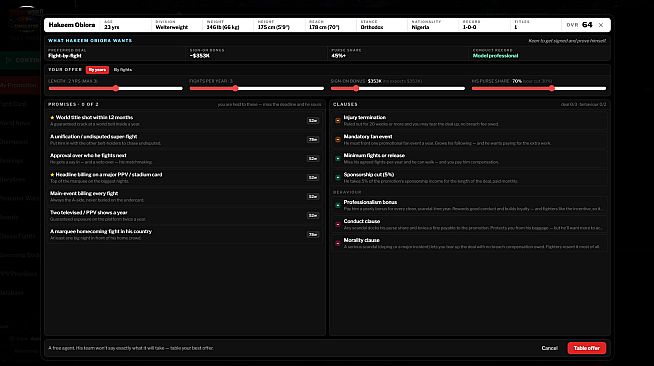Select the 'Main-event billing every fight' promise
This screenshot has height=366, width=654.
pos(185,196)
